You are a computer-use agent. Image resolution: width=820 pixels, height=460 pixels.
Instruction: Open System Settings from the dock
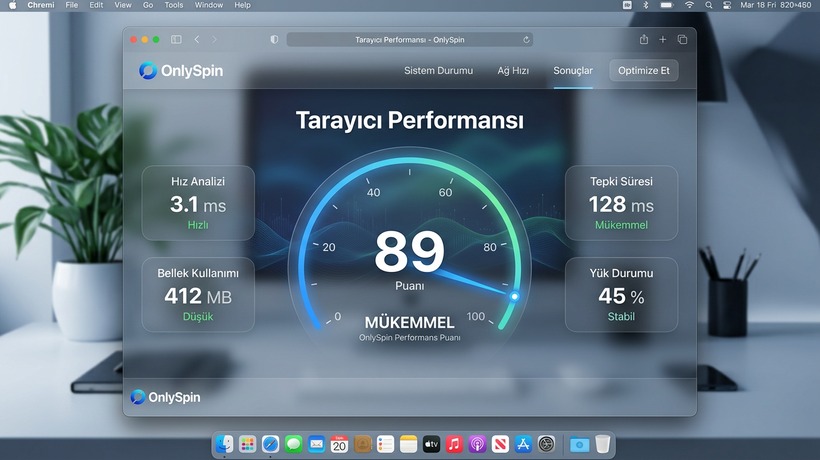click(x=546, y=444)
